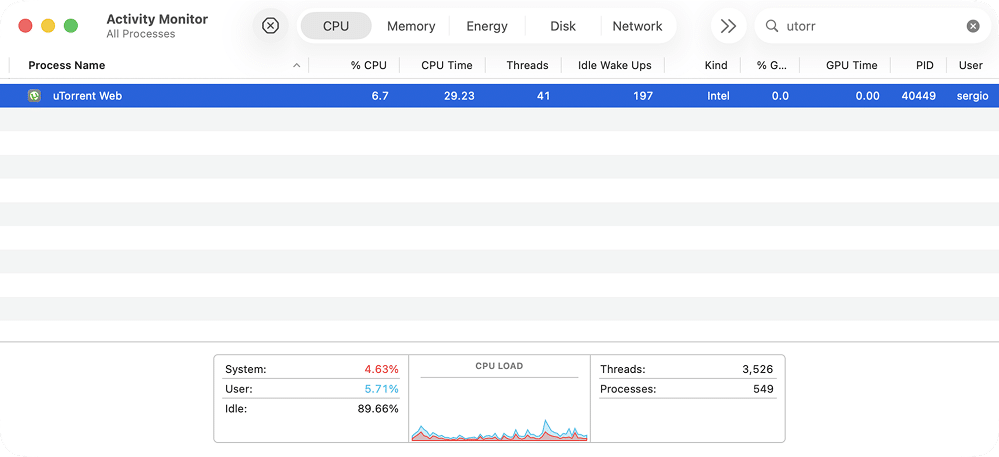Screen dimensions: 999x457
Task: Click the Activity Monitor window title
Action: (157, 19)
